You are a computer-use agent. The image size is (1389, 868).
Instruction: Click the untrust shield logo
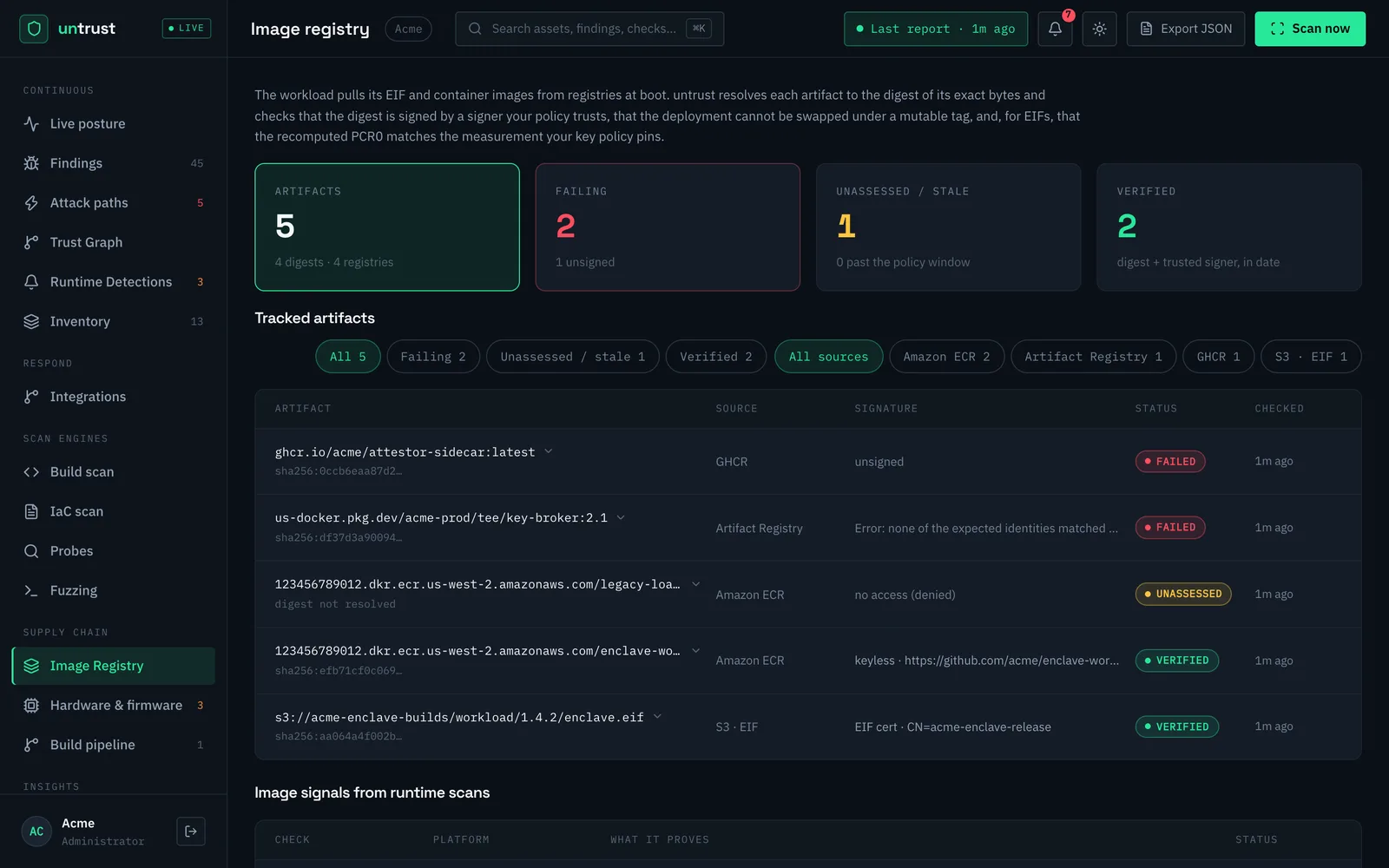(x=34, y=29)
